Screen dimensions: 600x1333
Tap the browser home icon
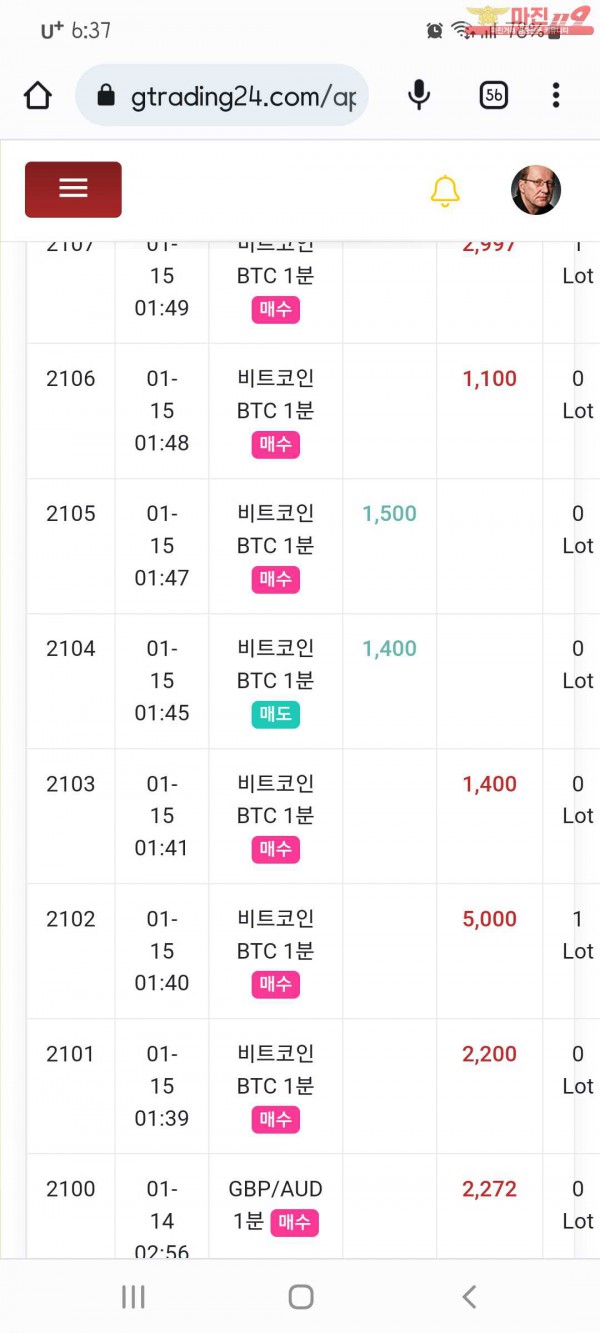pyautogui.click(x=37, y=96)
